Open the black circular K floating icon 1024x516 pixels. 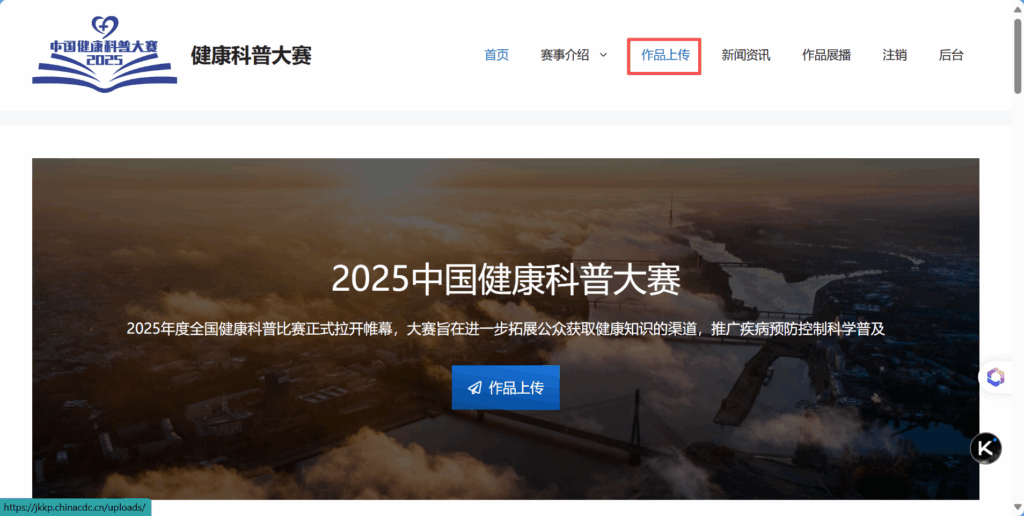985,449
